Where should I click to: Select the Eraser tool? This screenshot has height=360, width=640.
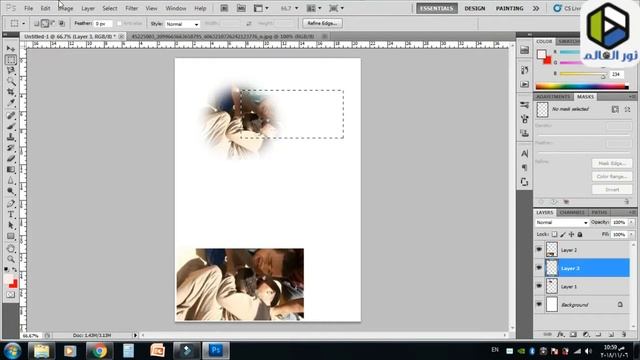click(11, 158)
